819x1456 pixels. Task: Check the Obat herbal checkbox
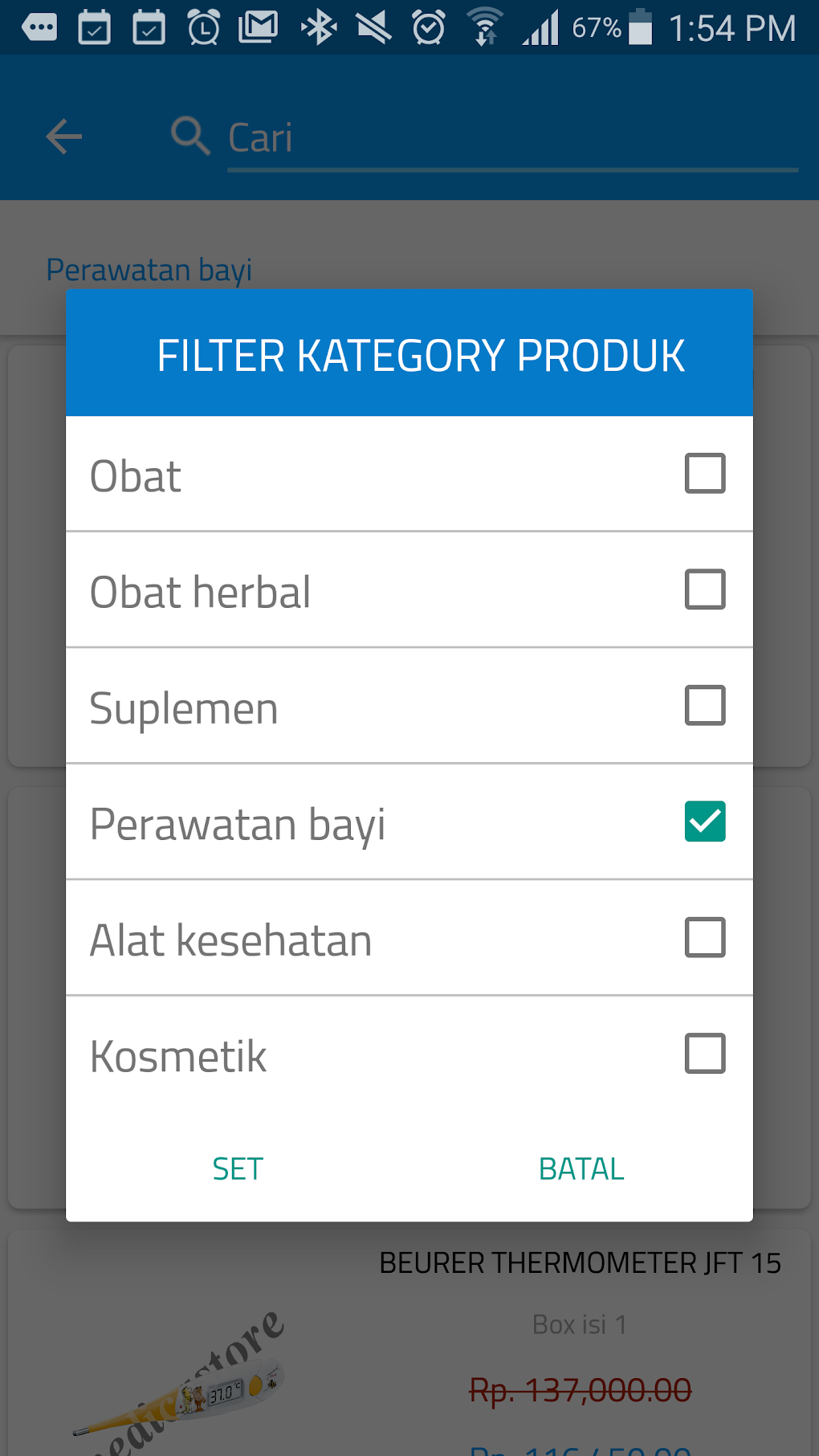coord(704,590)
